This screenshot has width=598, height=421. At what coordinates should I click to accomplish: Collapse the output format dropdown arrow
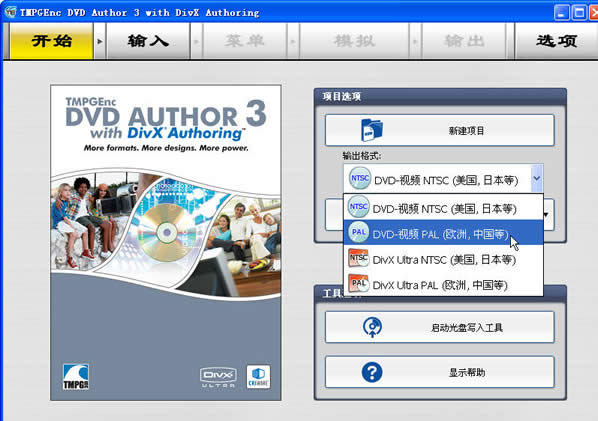coord(537,178)
